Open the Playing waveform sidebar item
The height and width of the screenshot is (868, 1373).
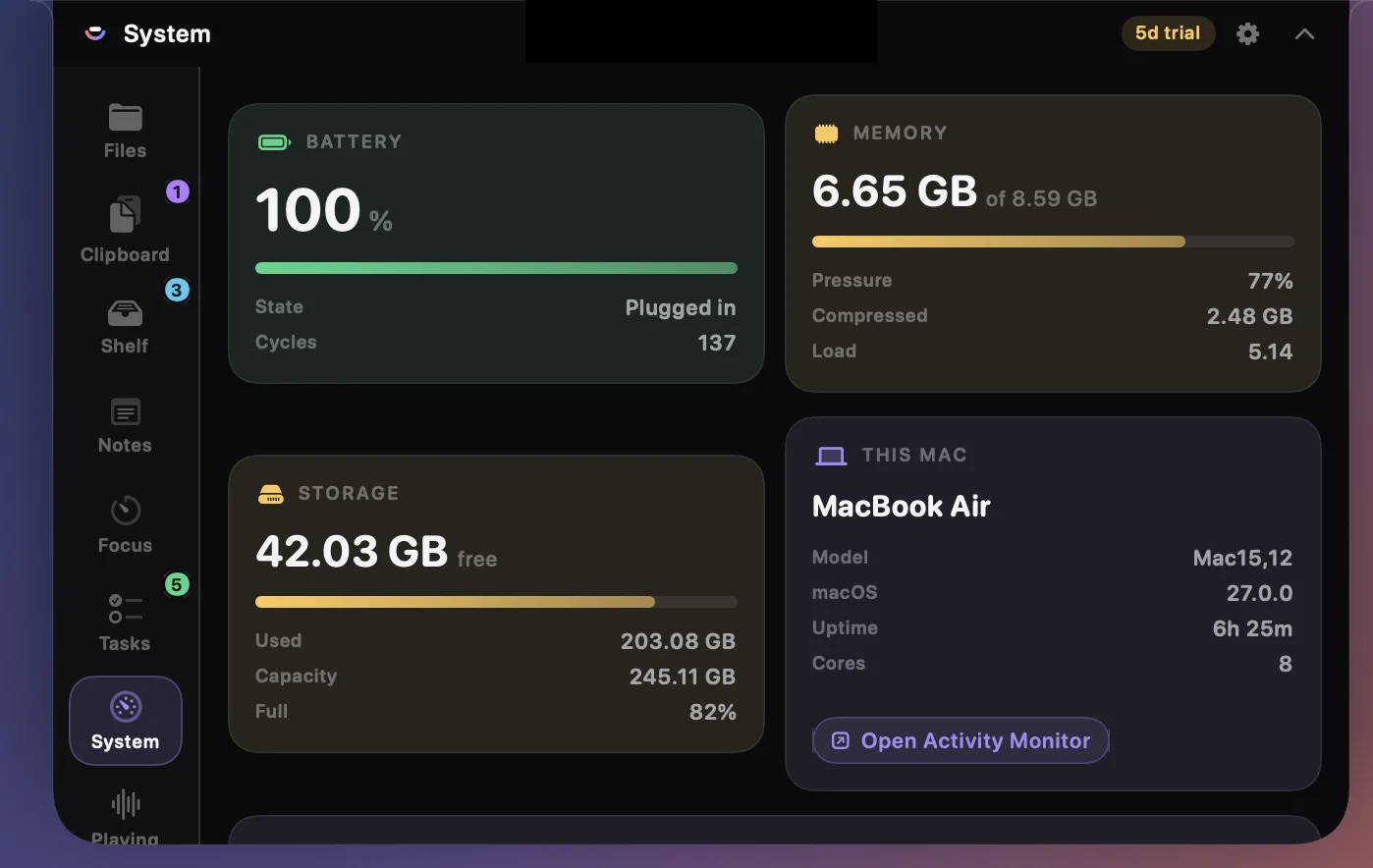coord(125,817)
